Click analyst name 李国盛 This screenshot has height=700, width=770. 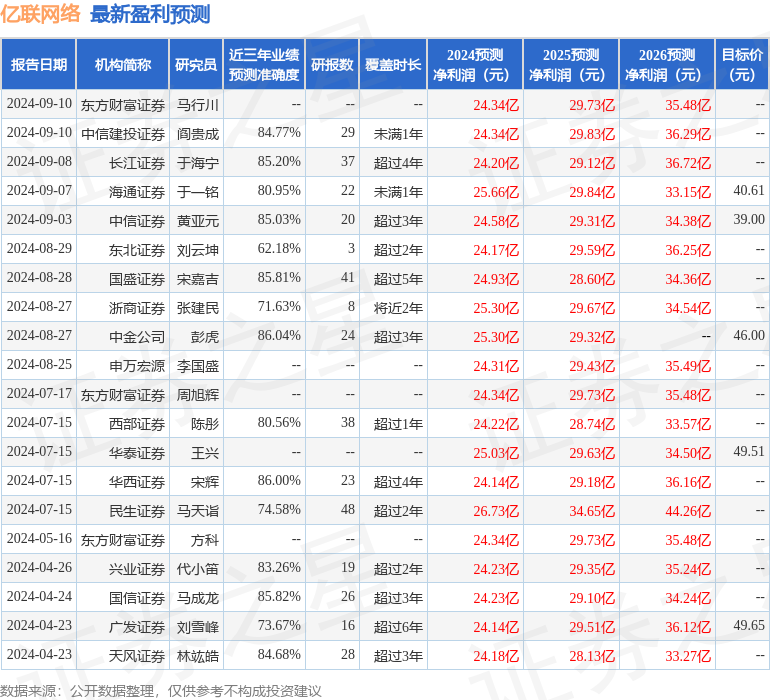pos(198,366)
